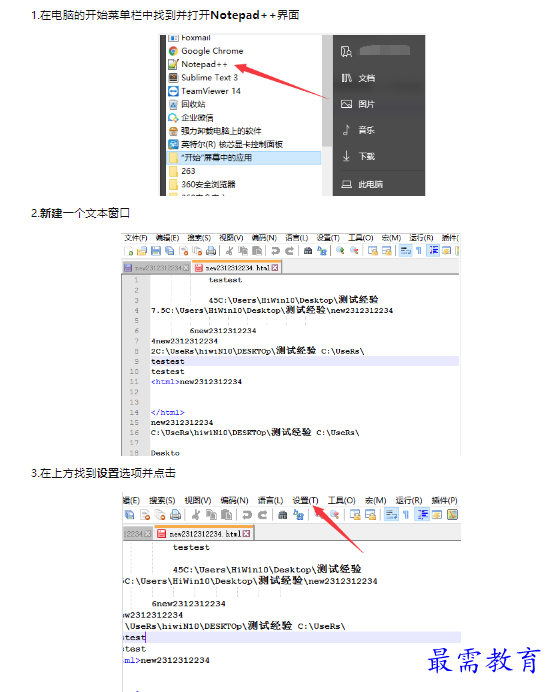Expand the 360安全浏览器 folder

[202, 184]
